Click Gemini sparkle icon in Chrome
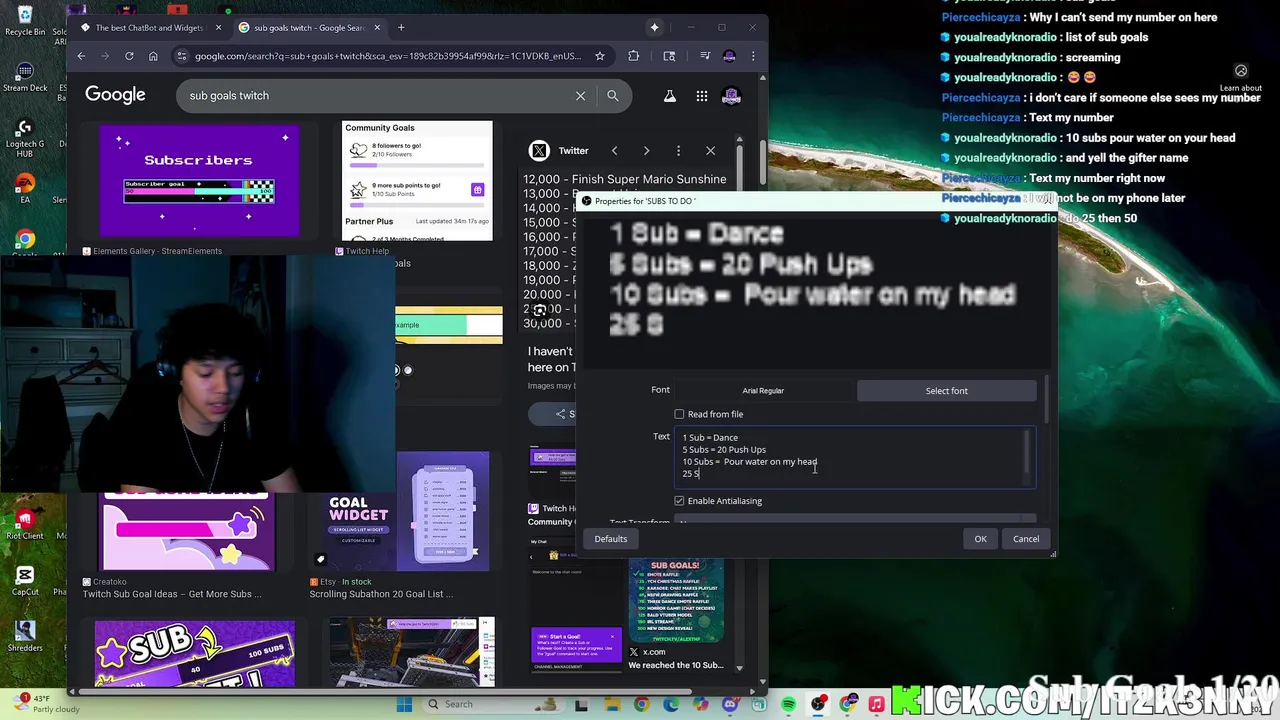The height and width of the screenshot is (720, 1280). pos(654,28)
